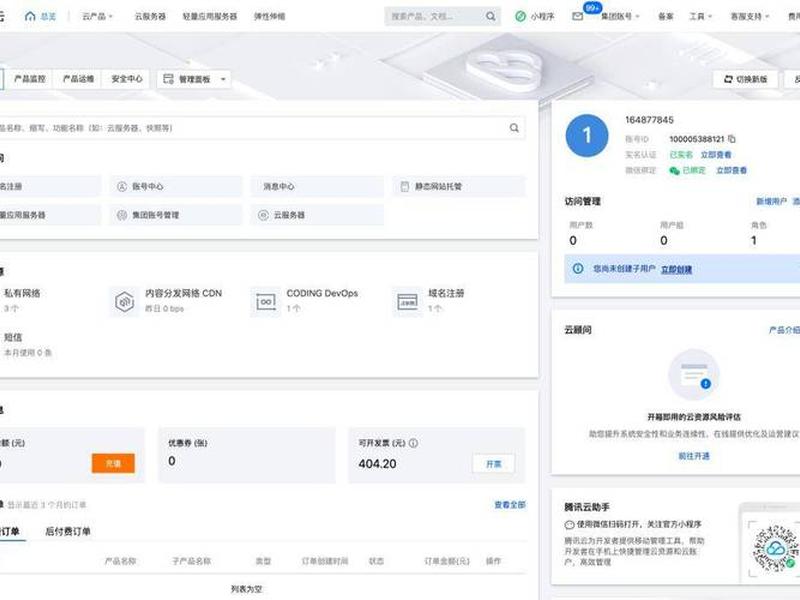Switch to the 产品运维 tab
The image size is (800, 600).
coord(78,79)
